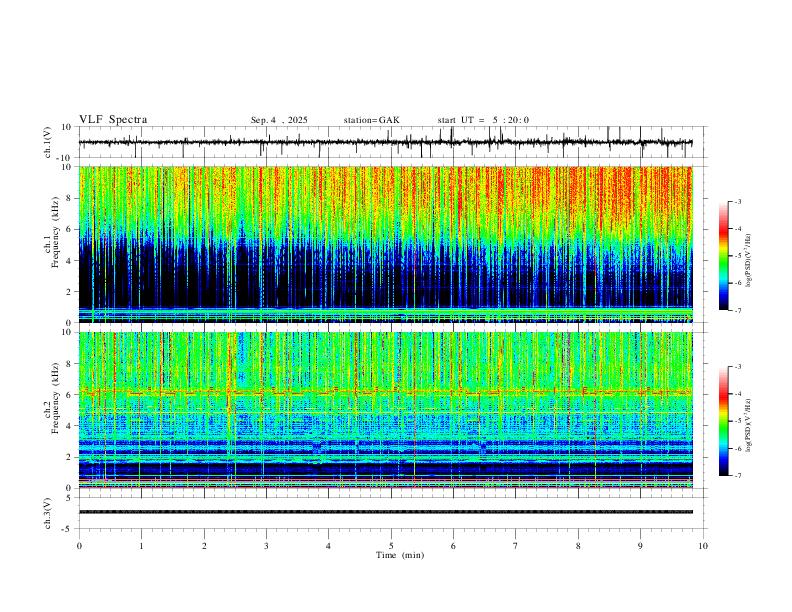
Task: Click the ch.2 PSD color scale bar
Action: click(x=723, y=421)
